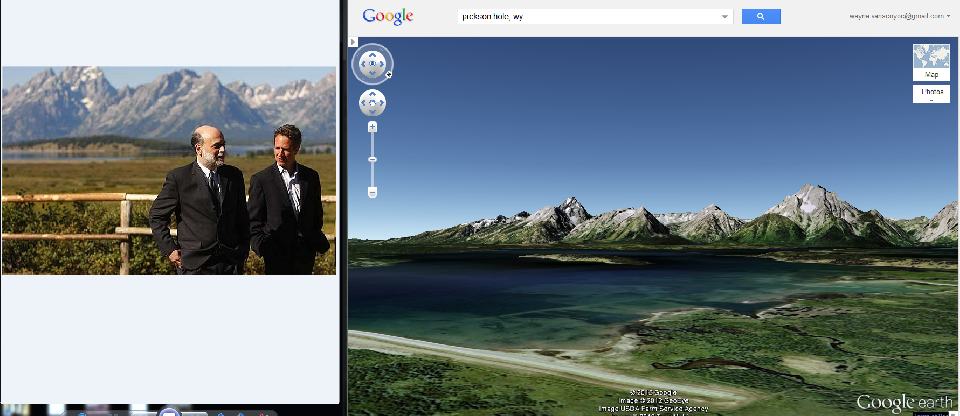Click the blue magnifier search button
Screen dimensions: 960x416
tap(761, 17)
